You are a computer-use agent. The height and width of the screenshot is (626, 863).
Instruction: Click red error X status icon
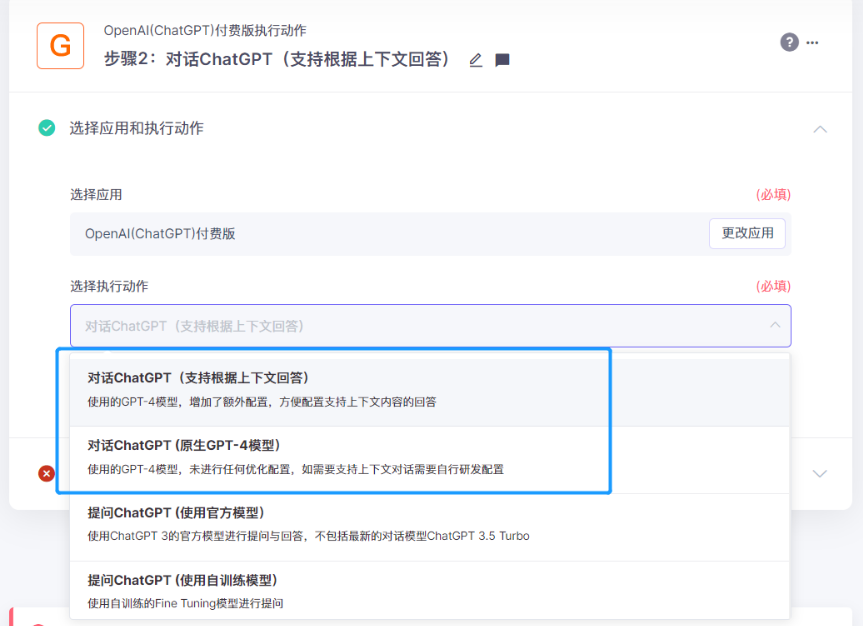(47, 473)
